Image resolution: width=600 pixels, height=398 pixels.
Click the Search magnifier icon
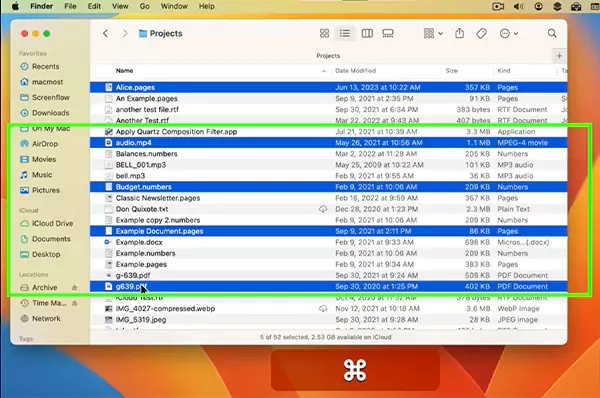(552, 33)
